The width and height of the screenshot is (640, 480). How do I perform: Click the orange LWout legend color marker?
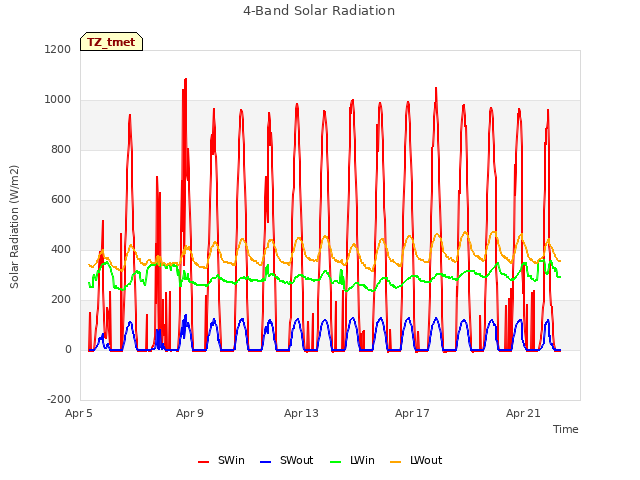(x=396, y=462)
